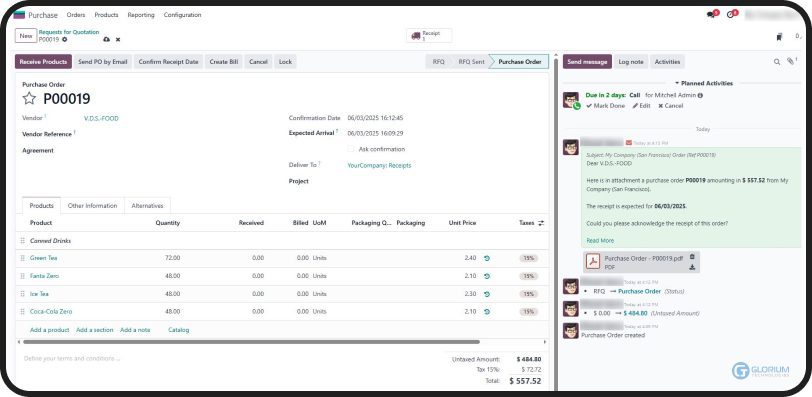This screenshot has width=812, height=397.
Task: Open the Receipt truck smart button
Action: [x=429, y=36]
